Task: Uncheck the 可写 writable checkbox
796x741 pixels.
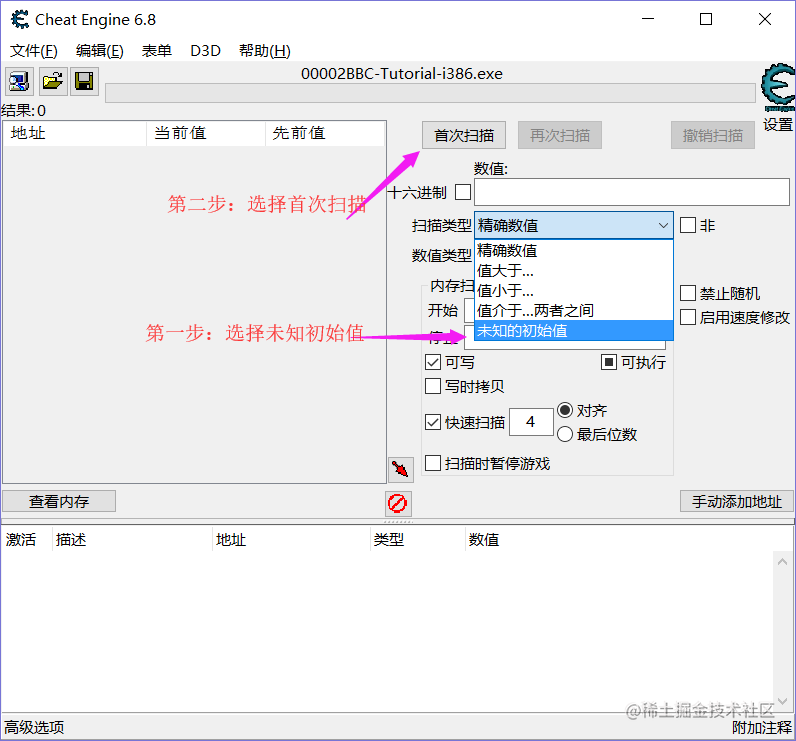Action: click(433, 362)
